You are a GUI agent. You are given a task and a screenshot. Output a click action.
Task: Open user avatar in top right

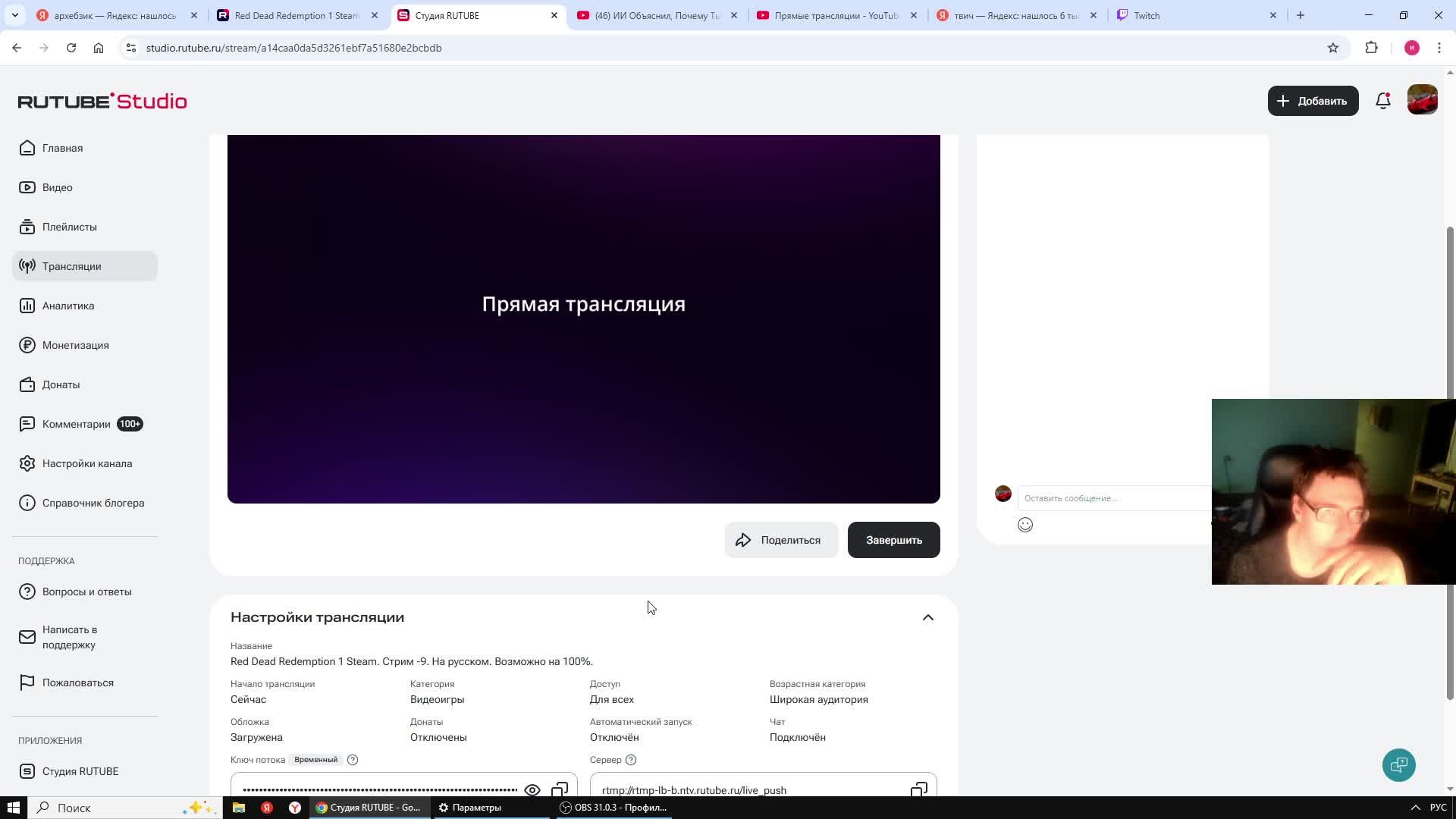pyautogui.click(x=1422, y=100)
